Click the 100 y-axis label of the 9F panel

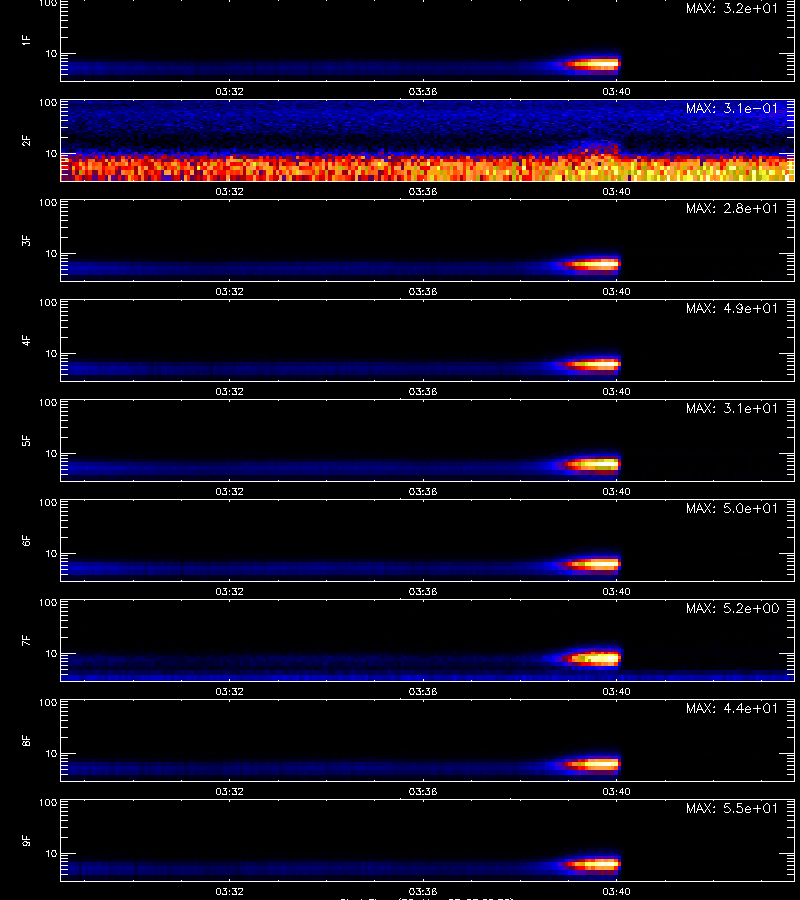[x=48, y=802]
